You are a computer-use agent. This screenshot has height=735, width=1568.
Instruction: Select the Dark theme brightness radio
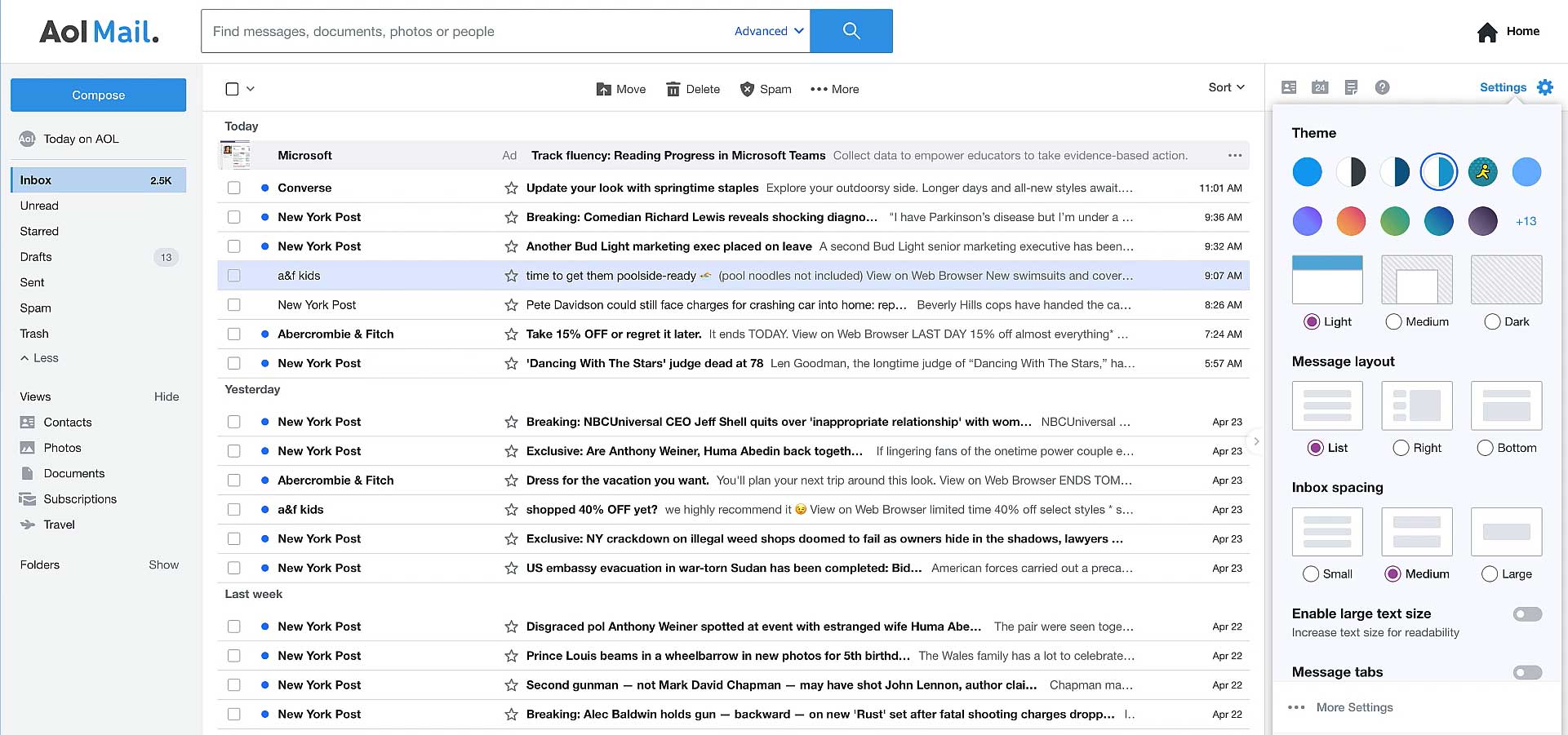1492,322
